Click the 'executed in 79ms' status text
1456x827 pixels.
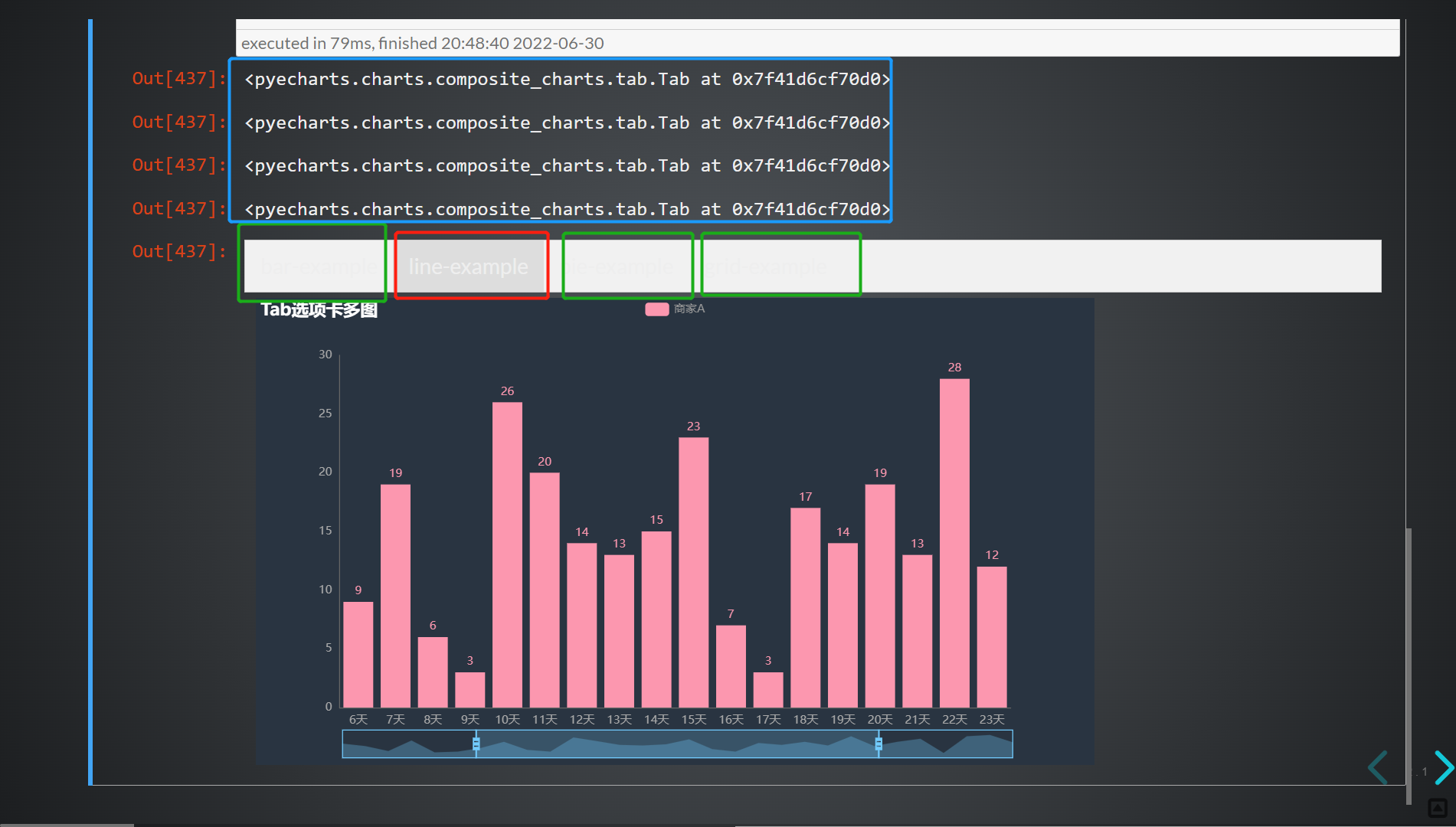point(420,43)
